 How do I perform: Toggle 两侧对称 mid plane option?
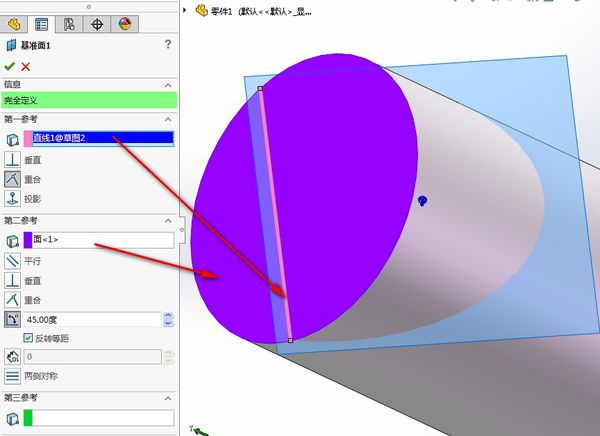(x=12, y=376)
